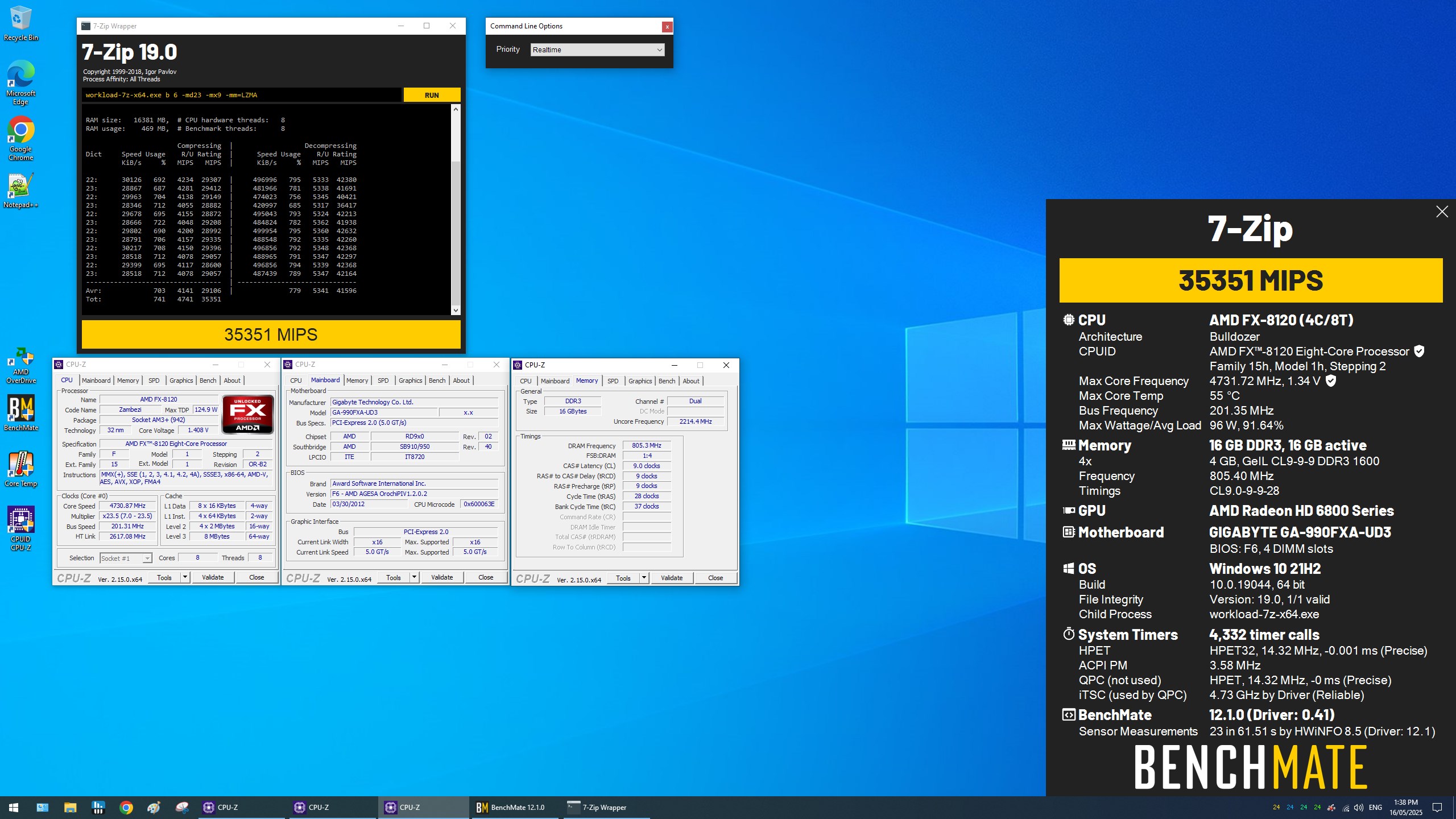The width and height of the screenshot is (1456, 819).
Task: Launch CPUID CPU-Z desktop shortcut
Action: click(x=20, y=528)
